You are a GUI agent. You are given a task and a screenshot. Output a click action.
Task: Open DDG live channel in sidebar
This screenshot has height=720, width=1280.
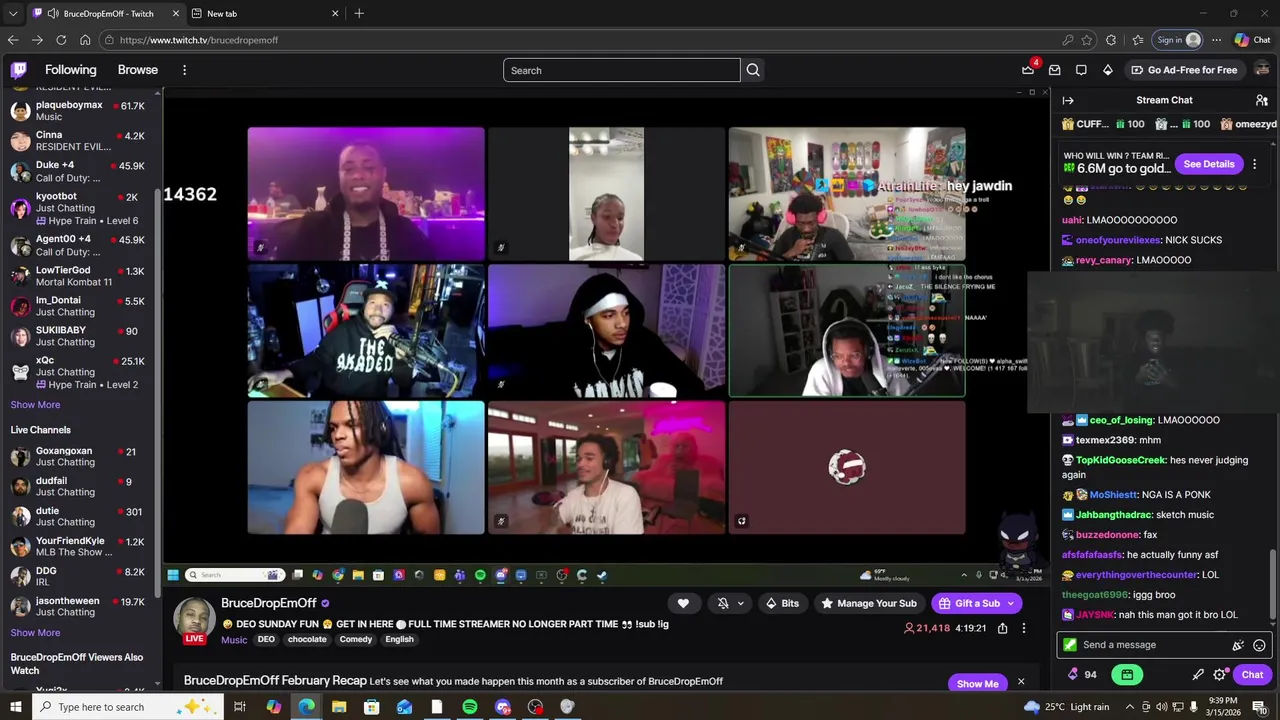pyautogui.click(x=78, y=576)
